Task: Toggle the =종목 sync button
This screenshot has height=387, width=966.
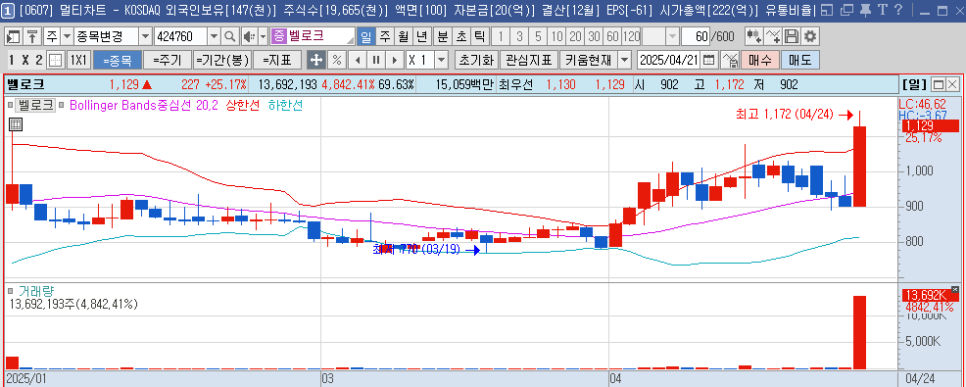Action: point(117,60)
